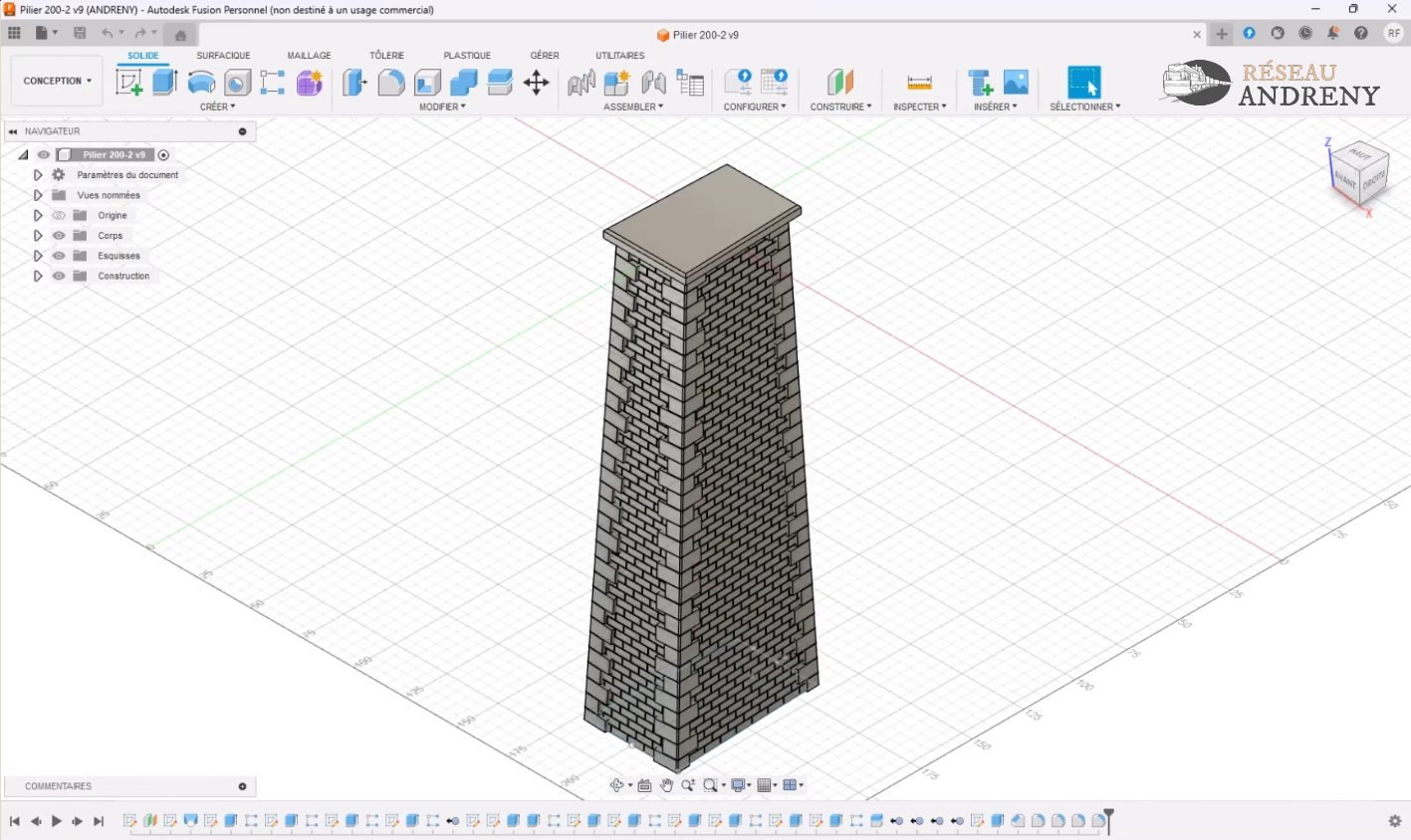
Task: Toggle visibility of Pilier 200-2 v9 root
Action: (43, 154)
